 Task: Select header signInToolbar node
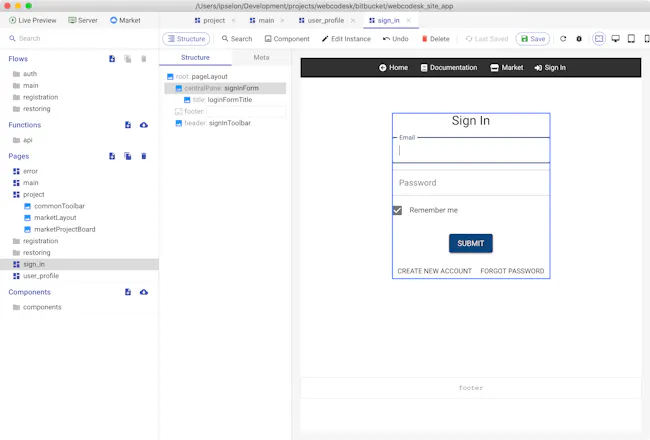pyautogui.click(x=213, y=123)
